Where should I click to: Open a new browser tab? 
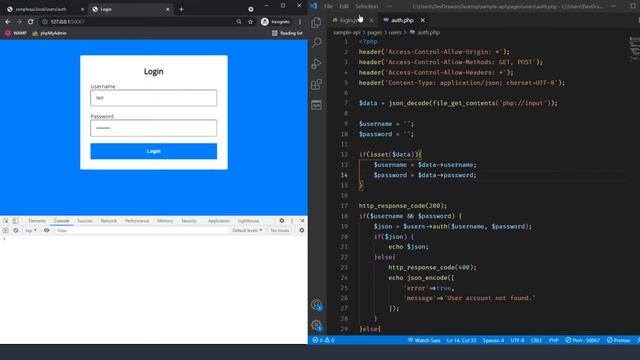pos(181,9)
